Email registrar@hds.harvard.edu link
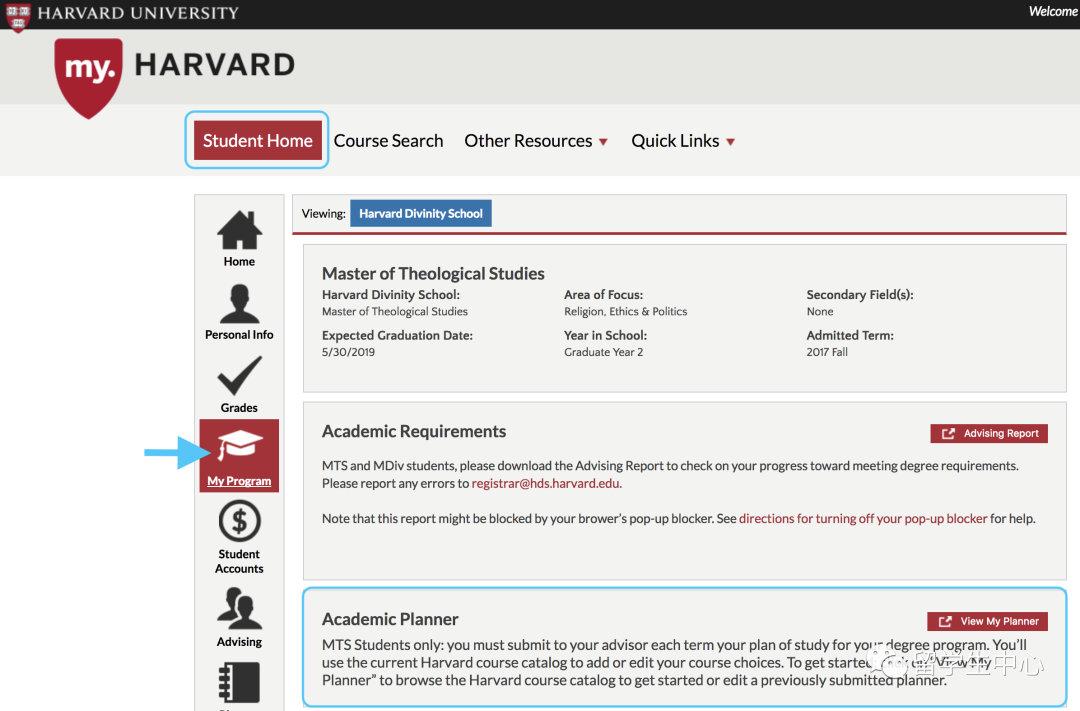1080x711 pixels. tap(547, 484)
